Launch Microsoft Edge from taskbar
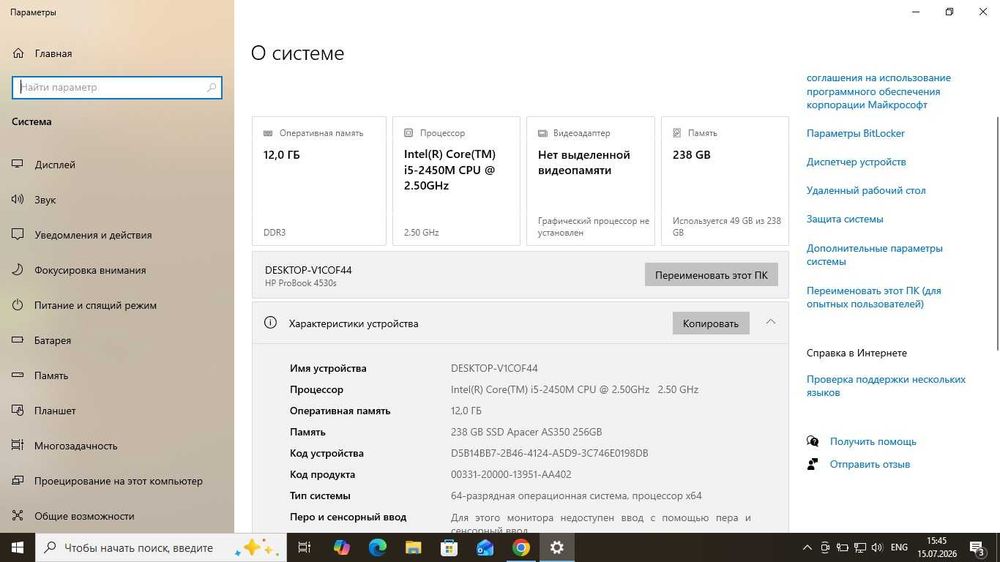Screen dimensions: 1000x562 [378, 547]
